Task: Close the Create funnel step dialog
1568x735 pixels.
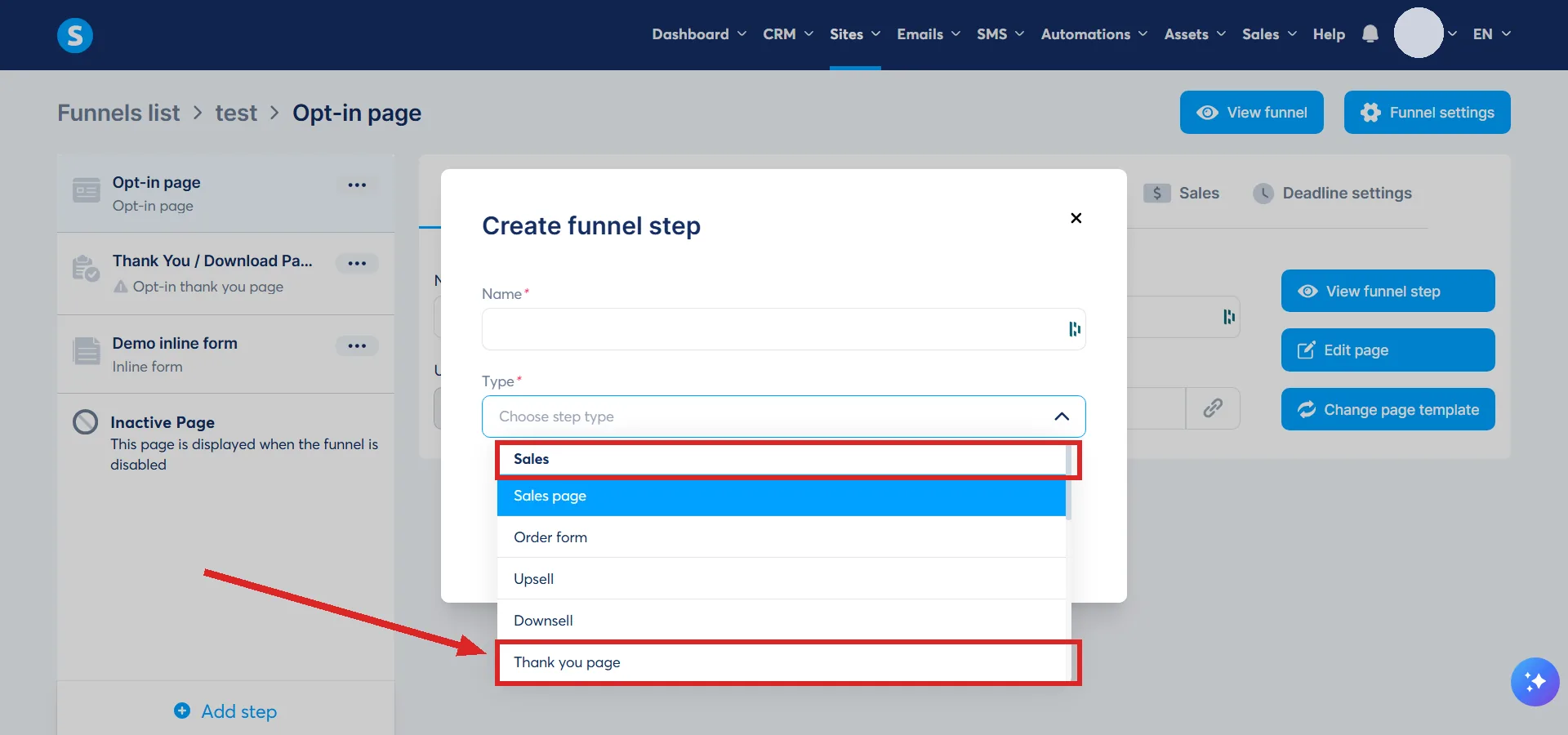Action: point(1076,218)
